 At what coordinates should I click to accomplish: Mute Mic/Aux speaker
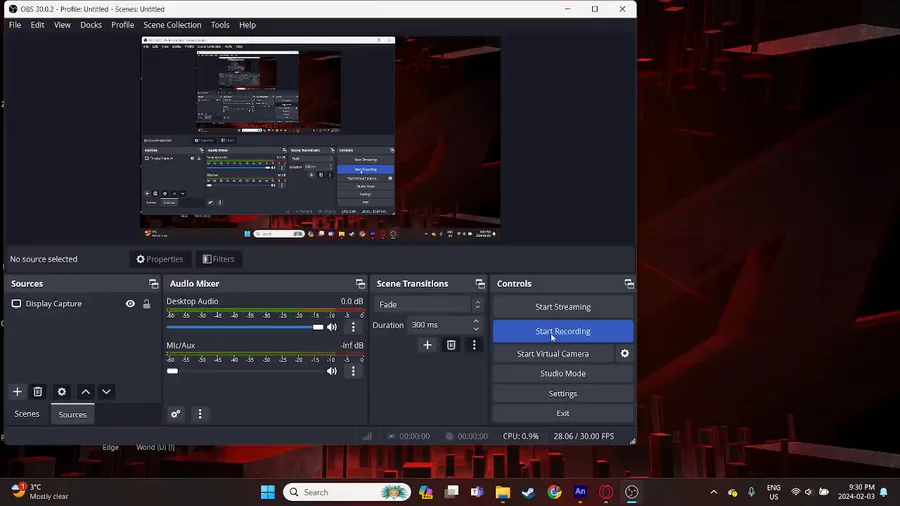coord(332,371)
